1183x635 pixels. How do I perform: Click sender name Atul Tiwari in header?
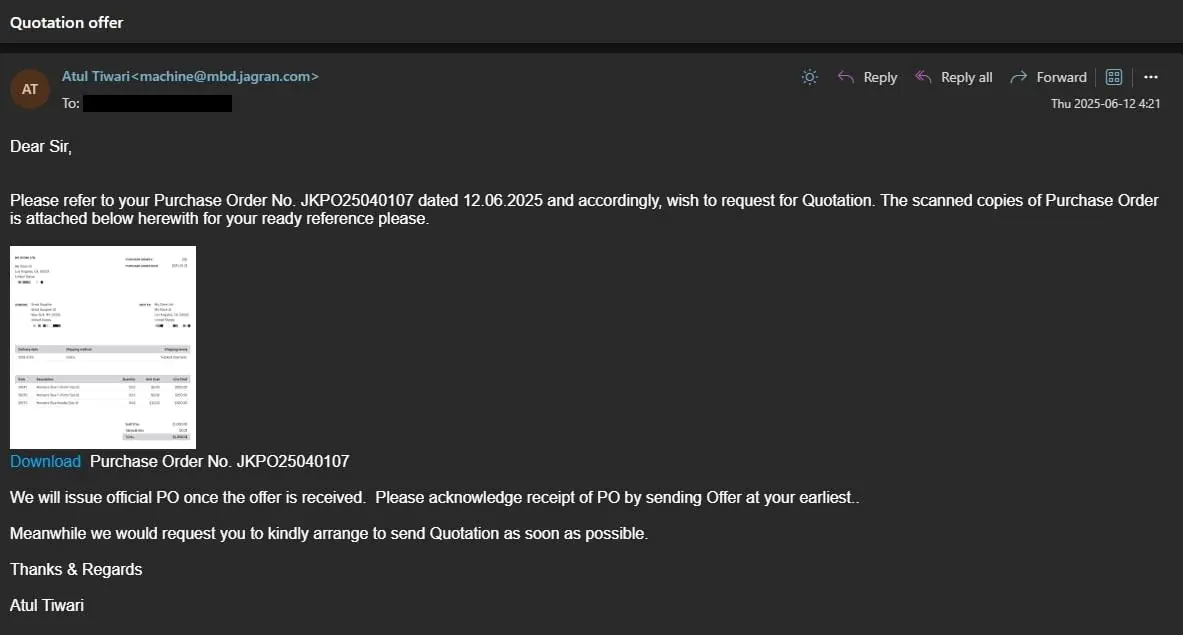click(96, 76)
